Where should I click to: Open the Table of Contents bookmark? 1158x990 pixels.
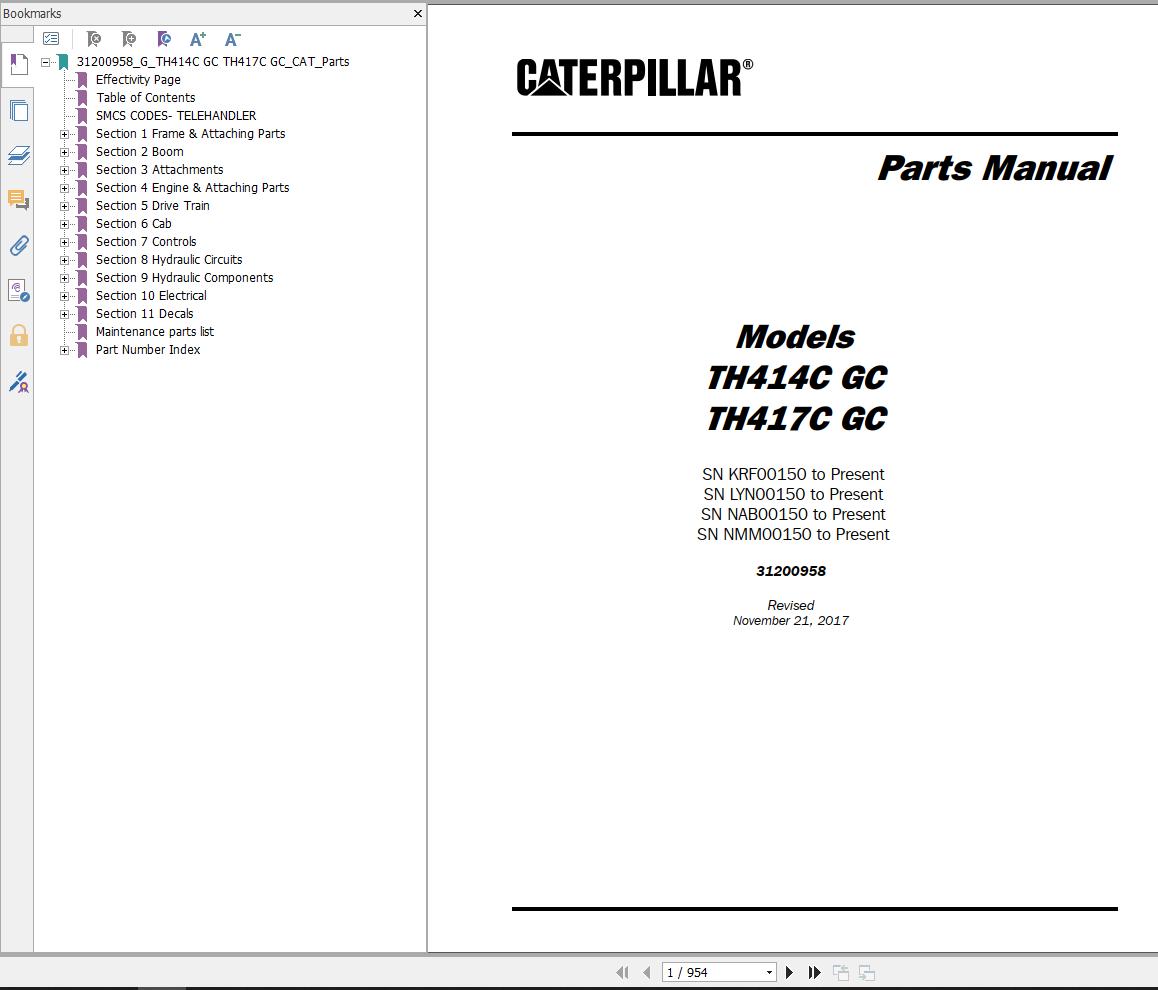click(145, 97)
